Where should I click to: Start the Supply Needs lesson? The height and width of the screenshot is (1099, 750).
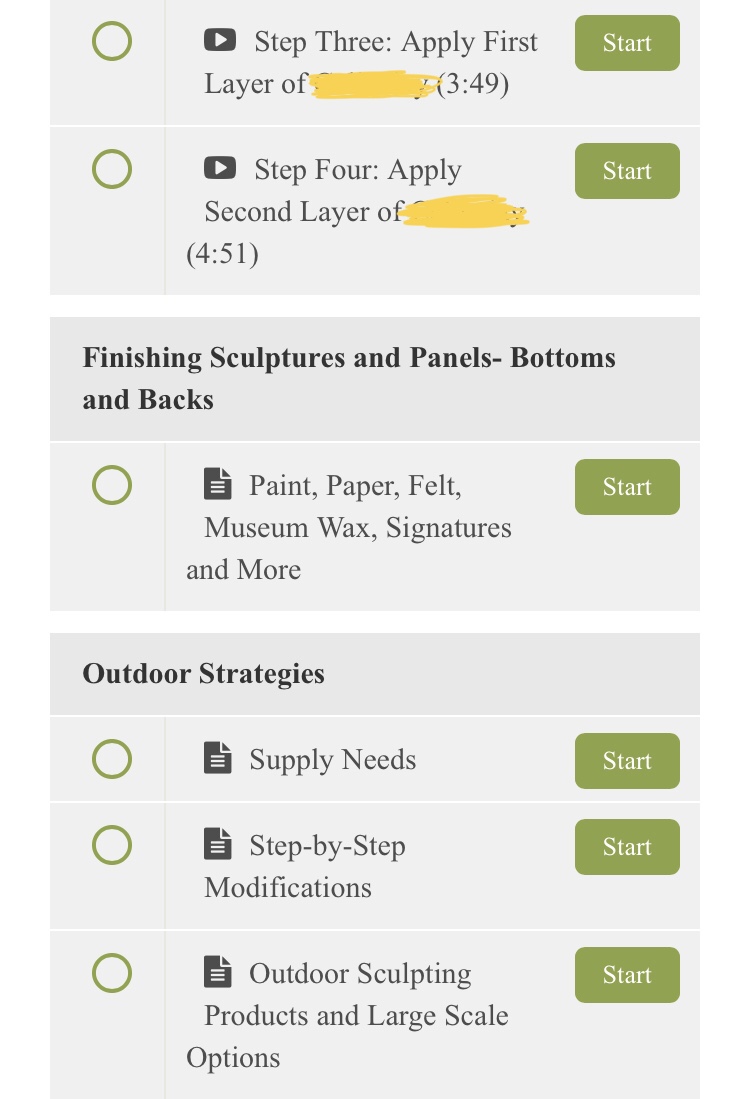[x=627, y=761]
